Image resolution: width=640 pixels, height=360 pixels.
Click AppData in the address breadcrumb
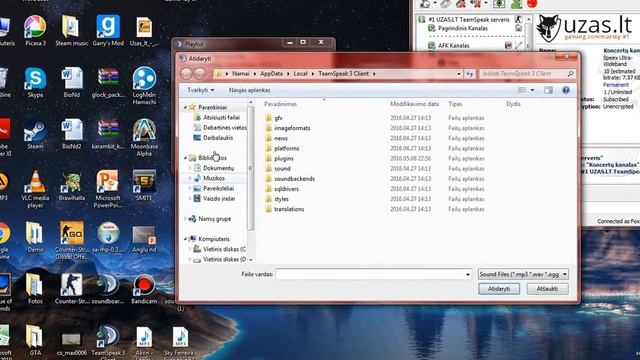point(271,73)
